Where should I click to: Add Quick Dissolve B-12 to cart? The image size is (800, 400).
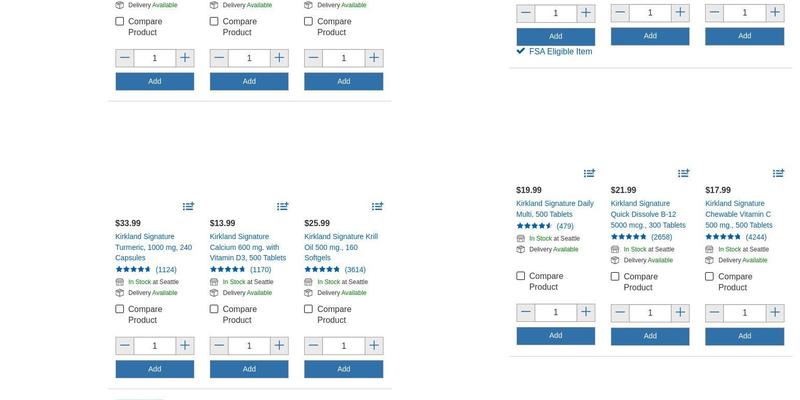650,336
